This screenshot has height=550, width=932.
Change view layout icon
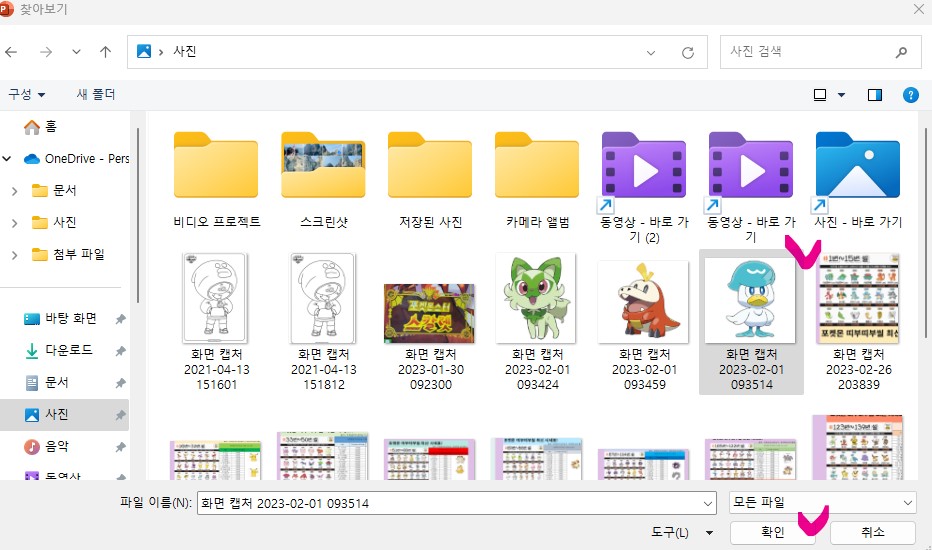coord(820,95)
